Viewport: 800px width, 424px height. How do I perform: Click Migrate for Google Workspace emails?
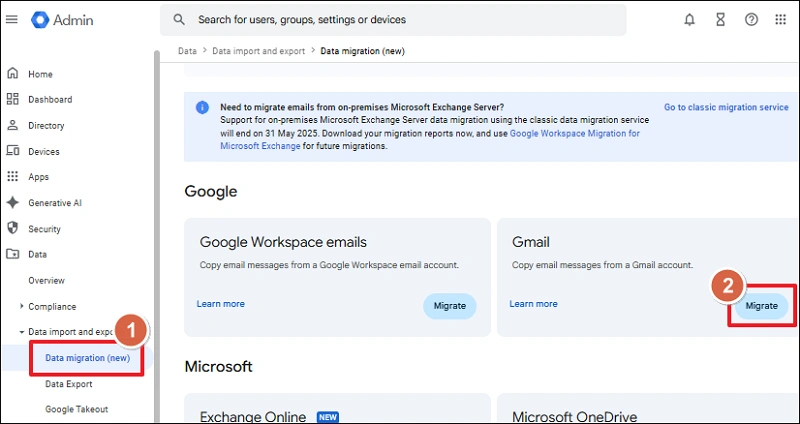(449, 306)
